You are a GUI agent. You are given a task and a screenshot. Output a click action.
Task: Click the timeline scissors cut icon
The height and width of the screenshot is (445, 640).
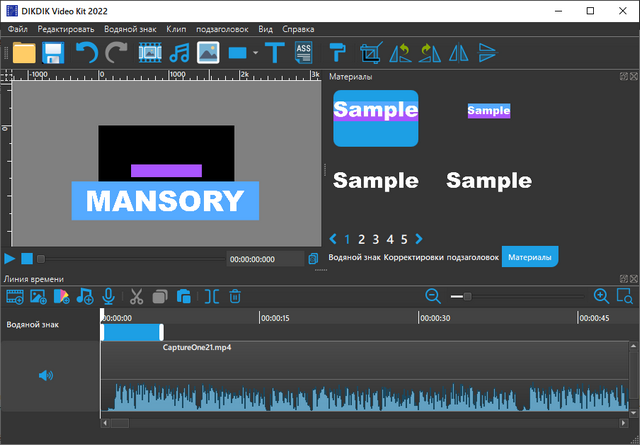pos(136,296)
